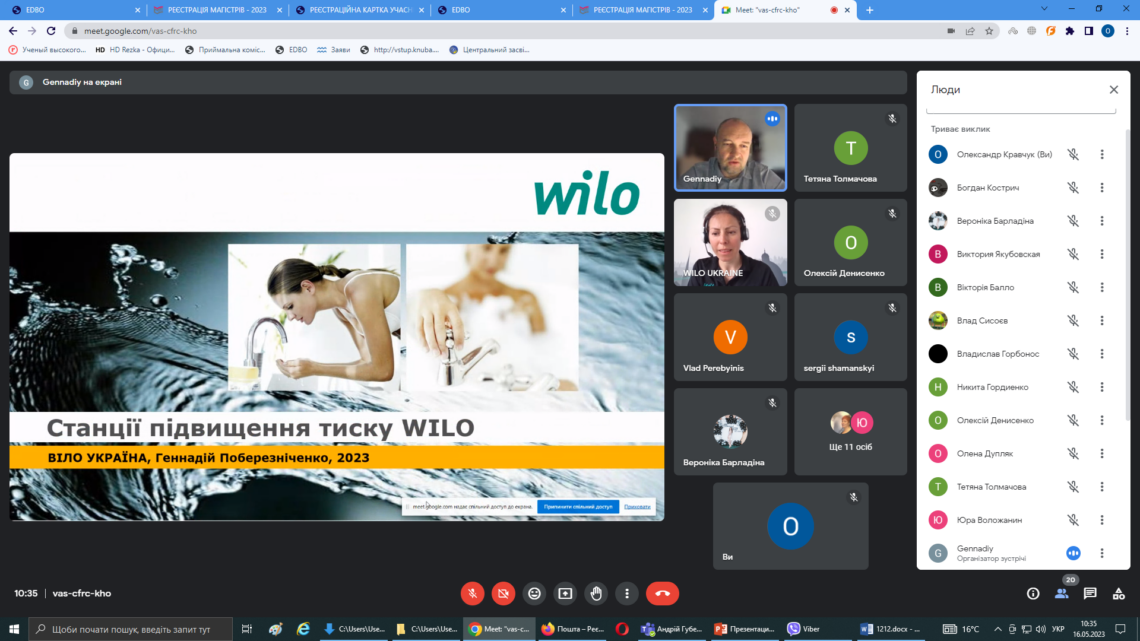Open emoji reactions in Meet controls
Screen dimensions: 1140x641
534,594
